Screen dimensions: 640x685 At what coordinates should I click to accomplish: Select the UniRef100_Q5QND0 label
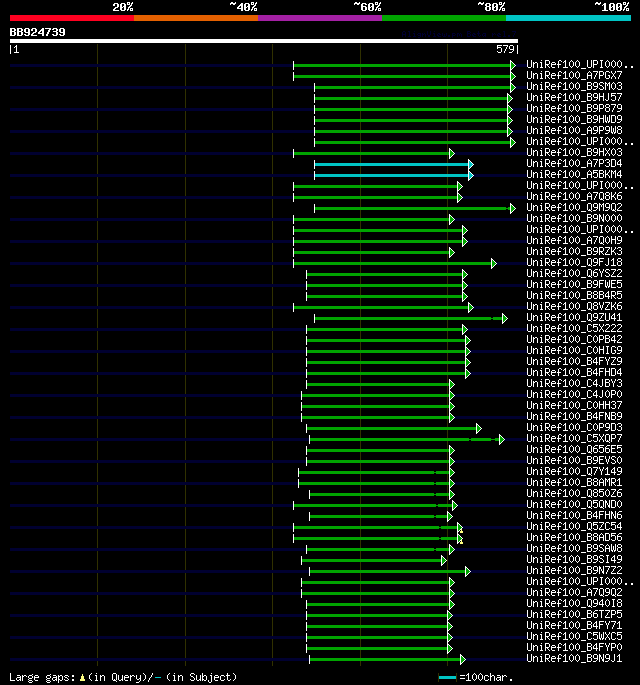574,505
